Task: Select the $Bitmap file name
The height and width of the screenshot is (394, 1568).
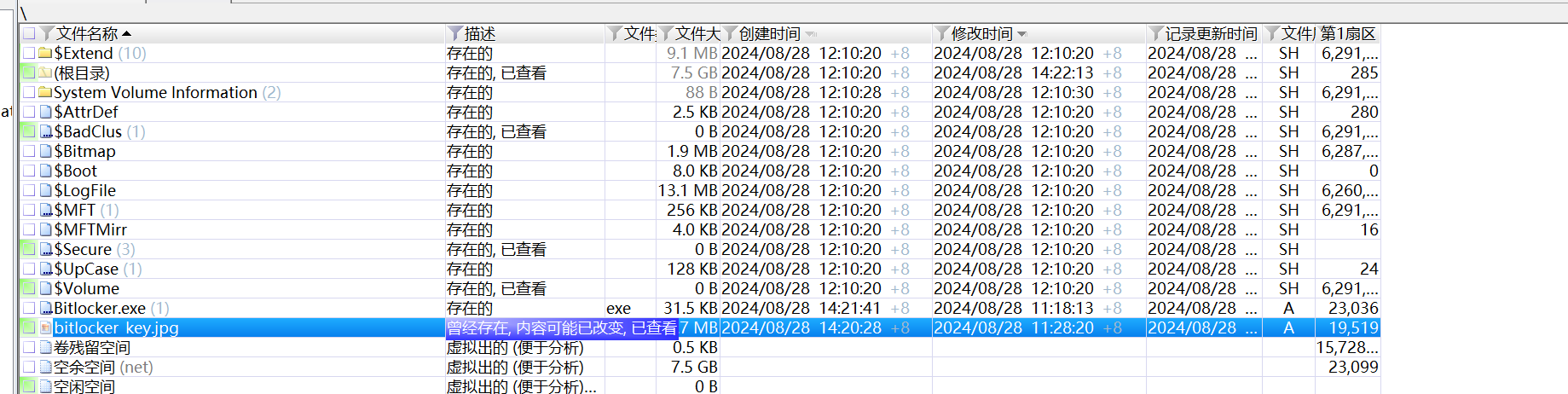Action: pyautogui.click(x=84, y=151)
